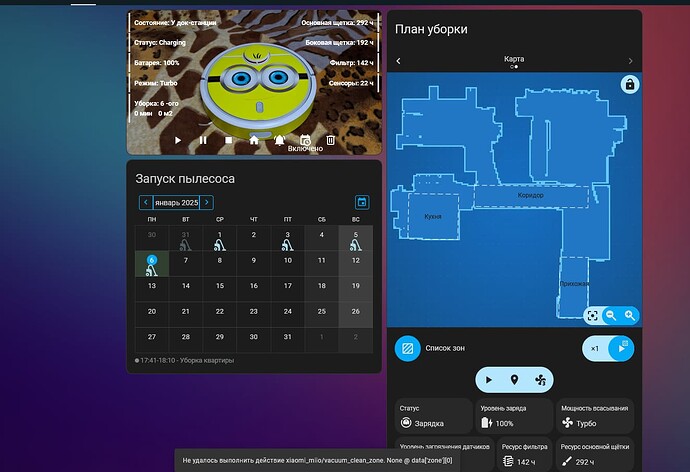Click the Карта map mode label
This screenshot has height=472, width=690.
[x=514, y=59]
